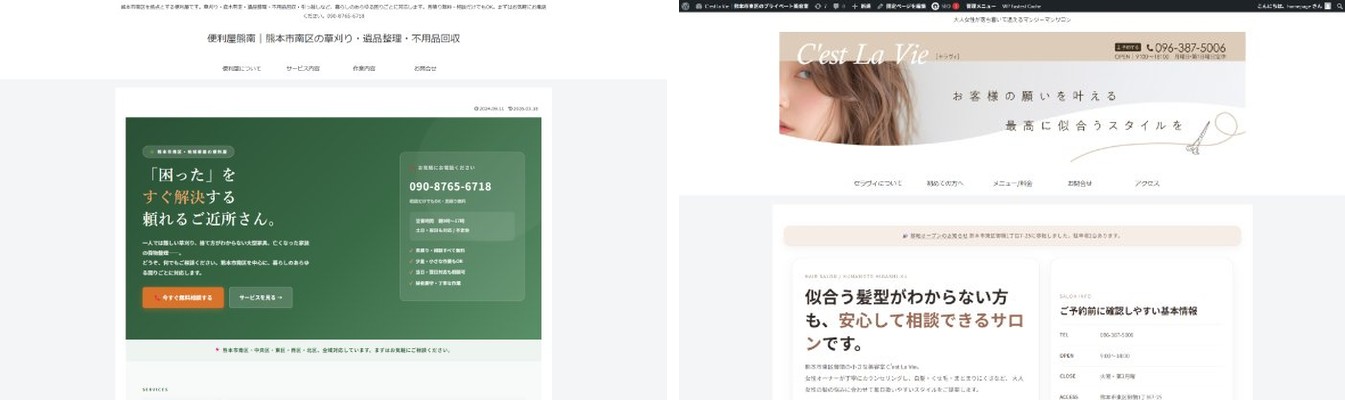1345x400 pixels.
Task: Click the pink relocation notice bar
Action: [x=1012, y=236]
